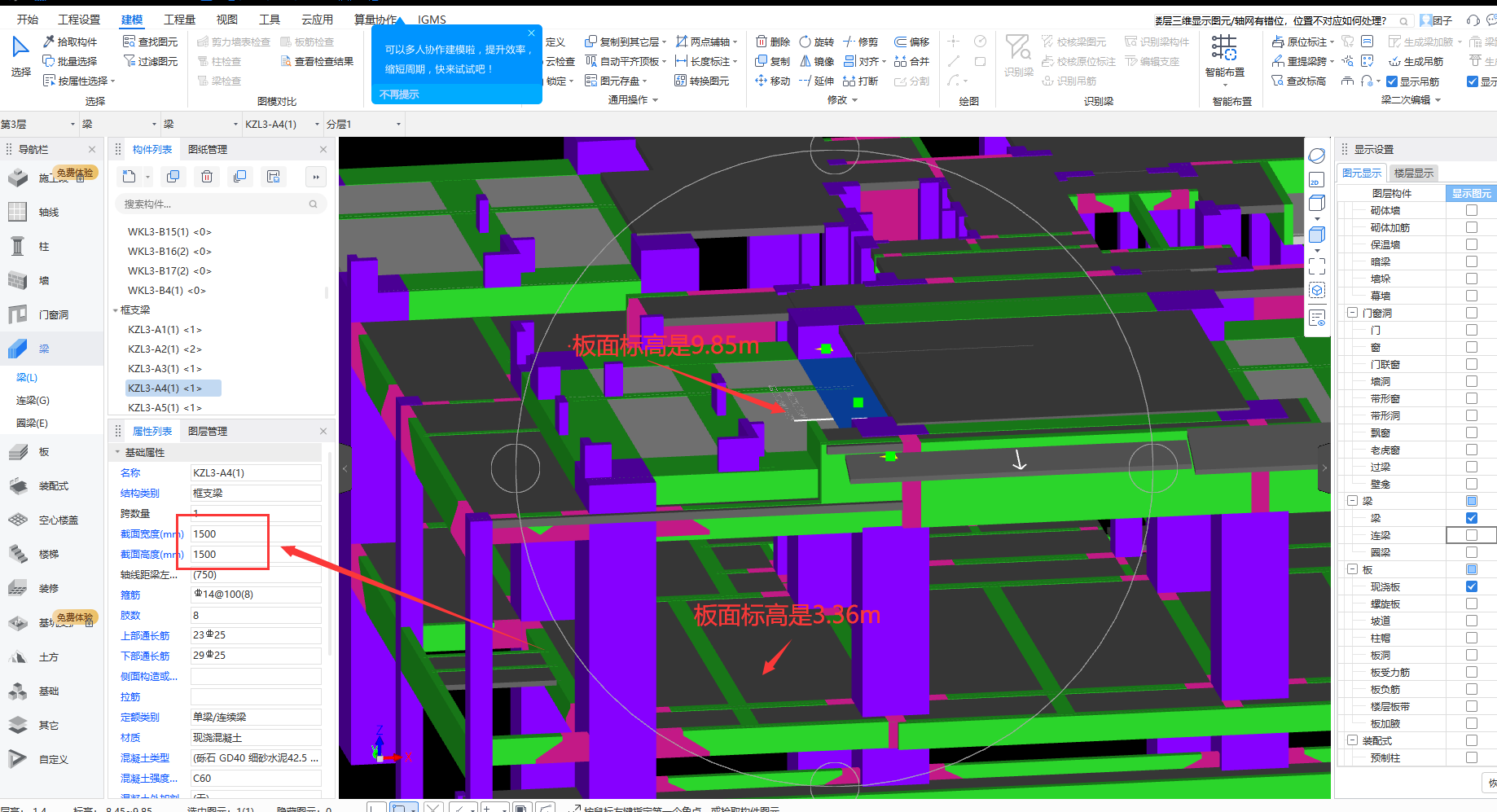Toggle 现浇板 display checkbox
Image resolution: width=1497 pixels, height=812 pixels.
point(1472,586)
